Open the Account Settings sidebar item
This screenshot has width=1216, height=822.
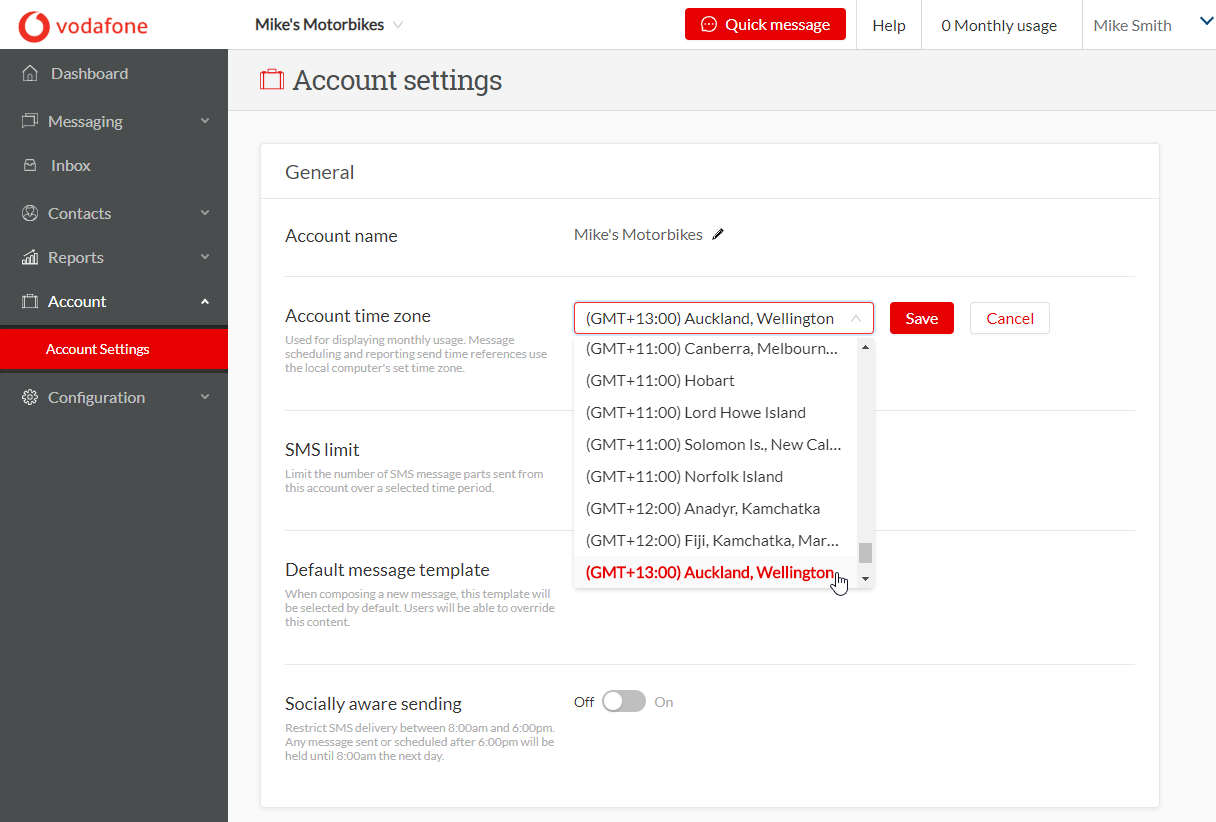coord(114,349)
